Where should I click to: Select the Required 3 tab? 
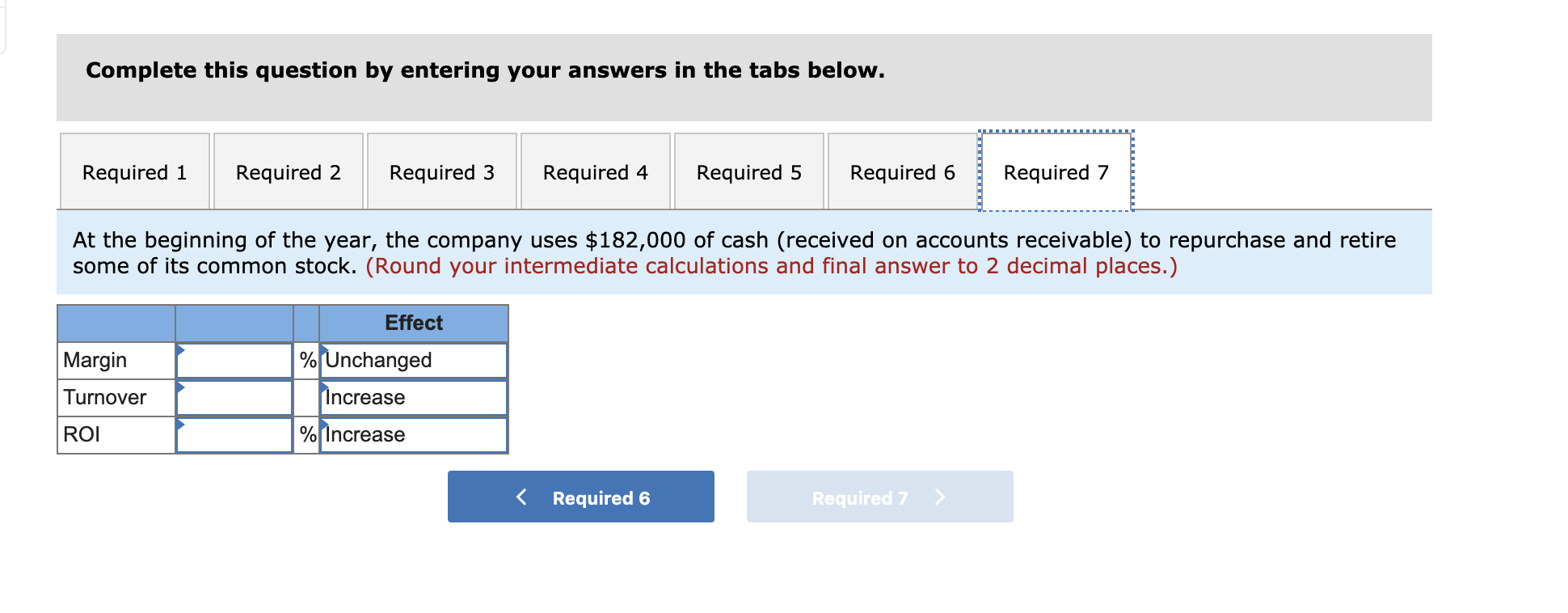pyautogui.click(x=441, y=171)
